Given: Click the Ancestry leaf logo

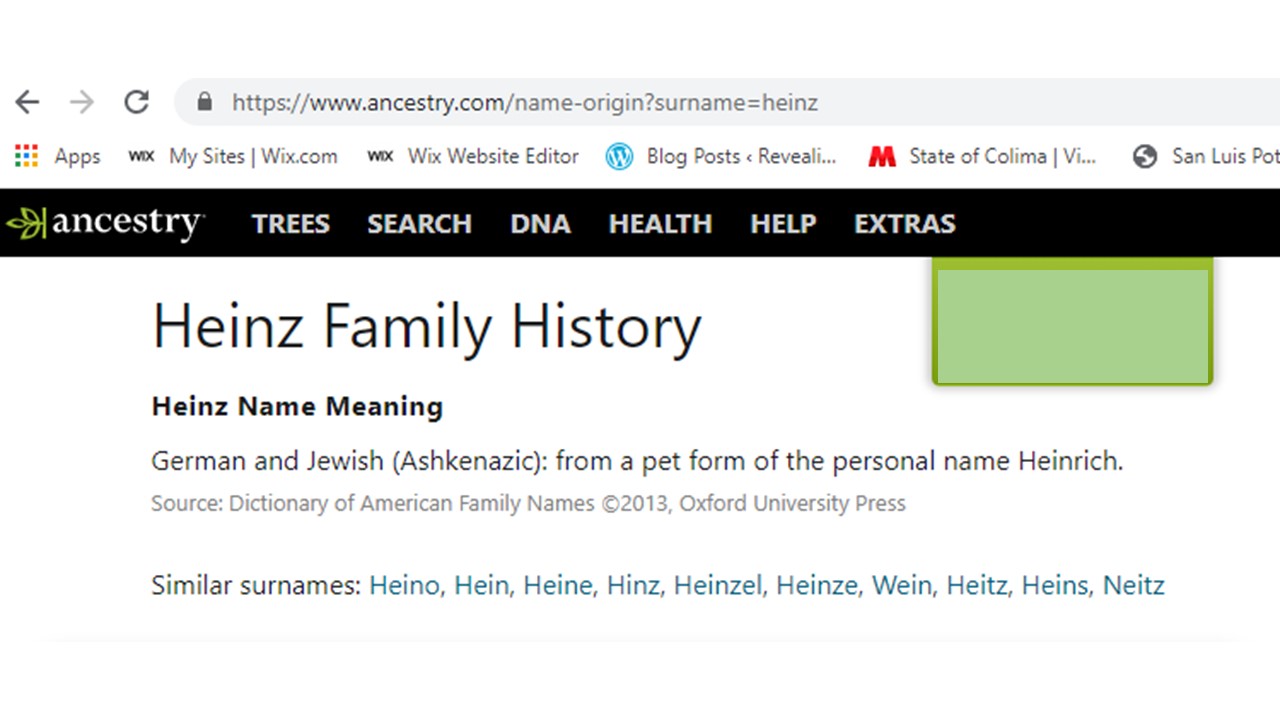Looking at the screenshot, I should (x=104, y=223).
